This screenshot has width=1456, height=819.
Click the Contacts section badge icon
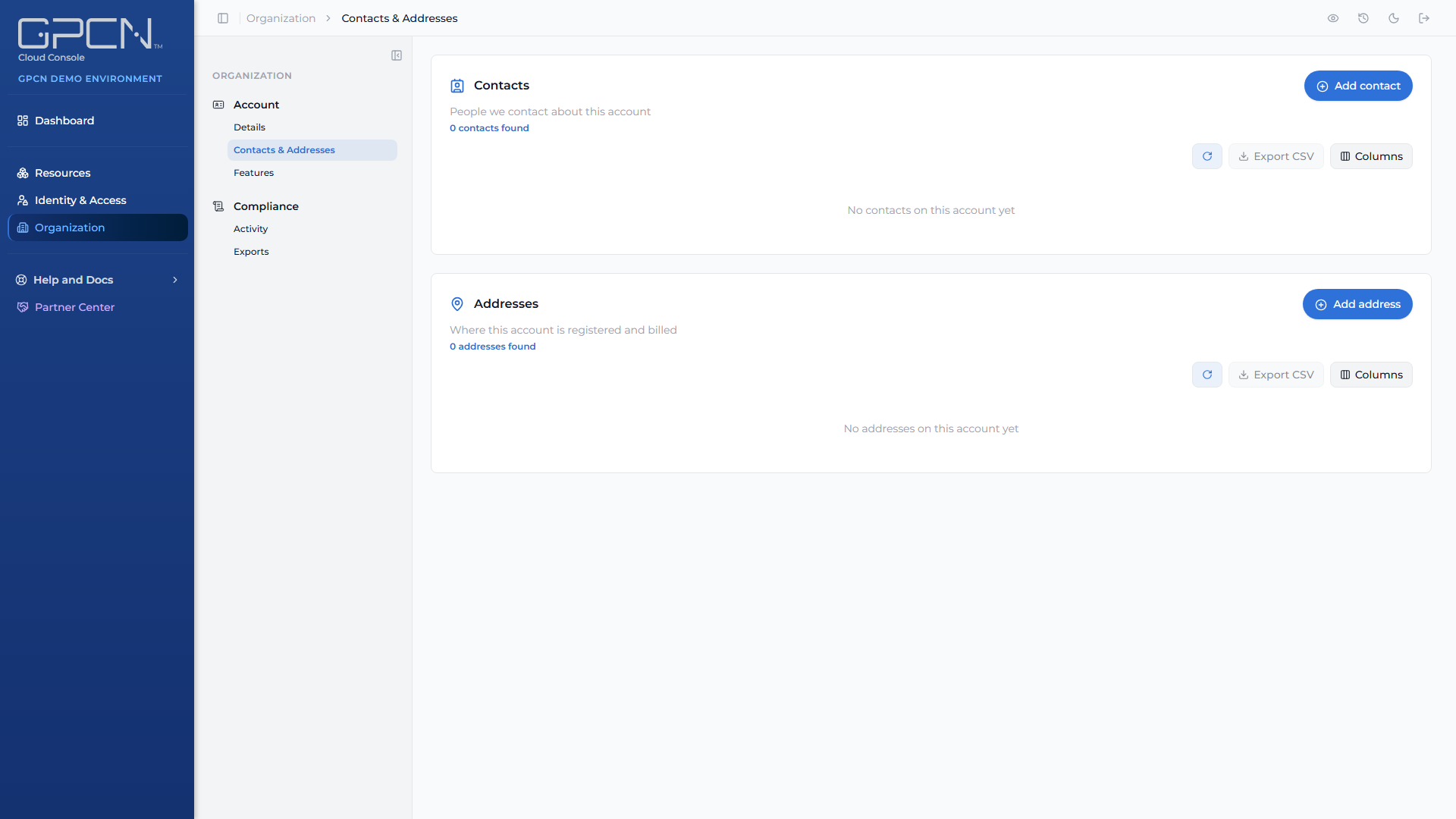pyautogui.click(x=457, y=86)
